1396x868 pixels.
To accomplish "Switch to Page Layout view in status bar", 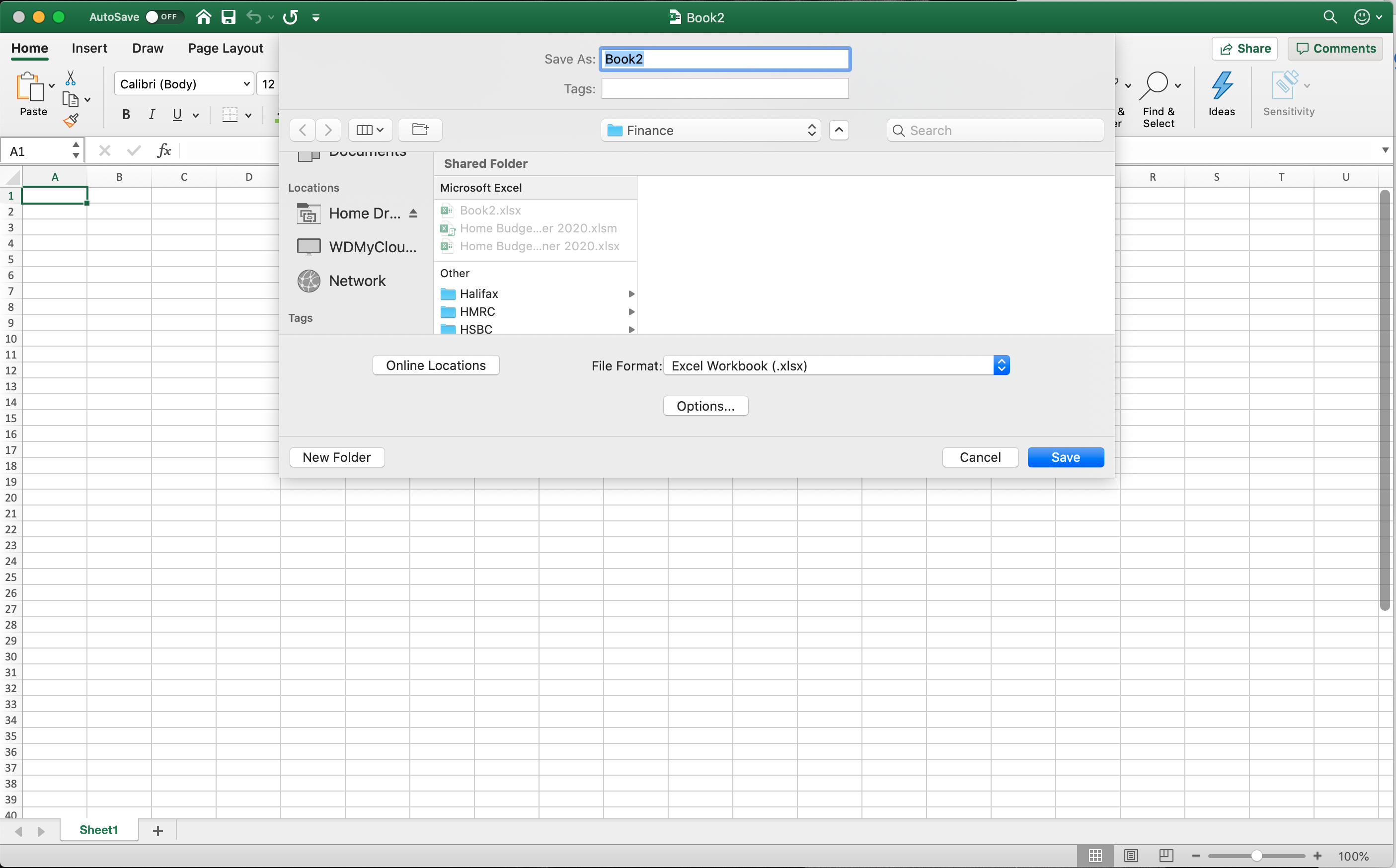I will [1130, 856].
